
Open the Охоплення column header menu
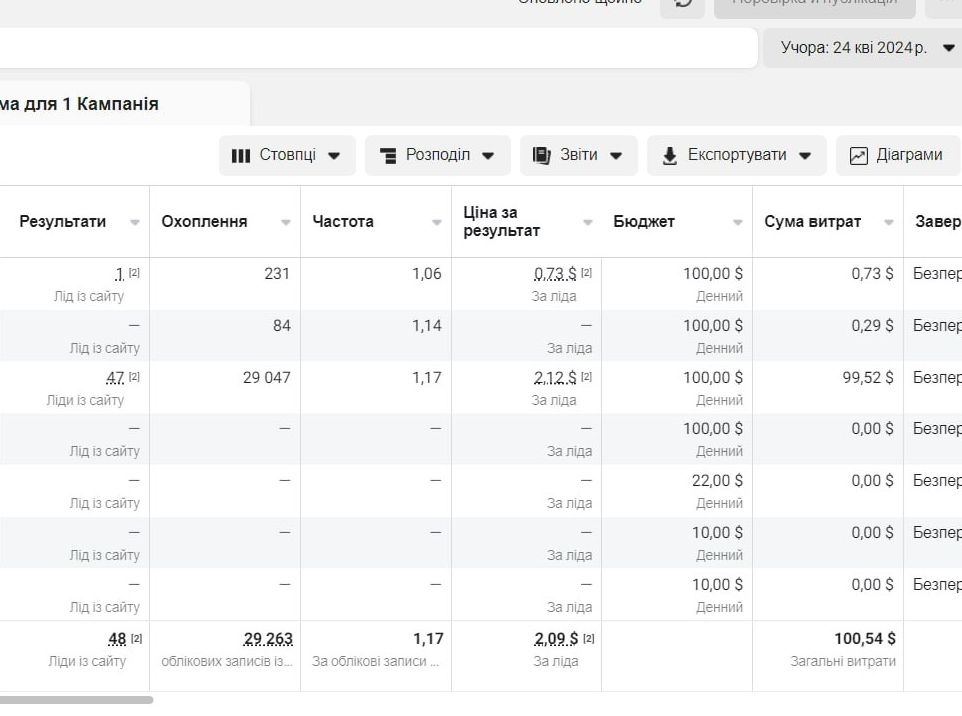tap(286, 222)
